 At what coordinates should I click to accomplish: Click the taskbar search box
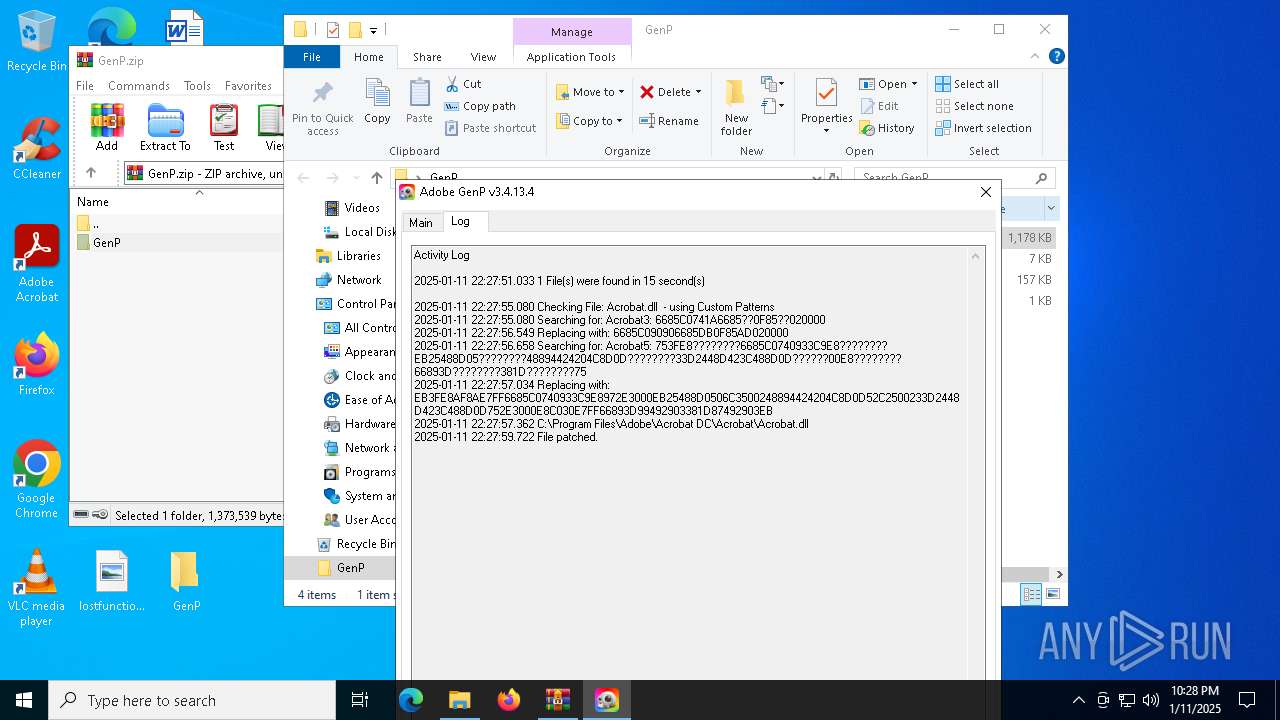[192, 700]
